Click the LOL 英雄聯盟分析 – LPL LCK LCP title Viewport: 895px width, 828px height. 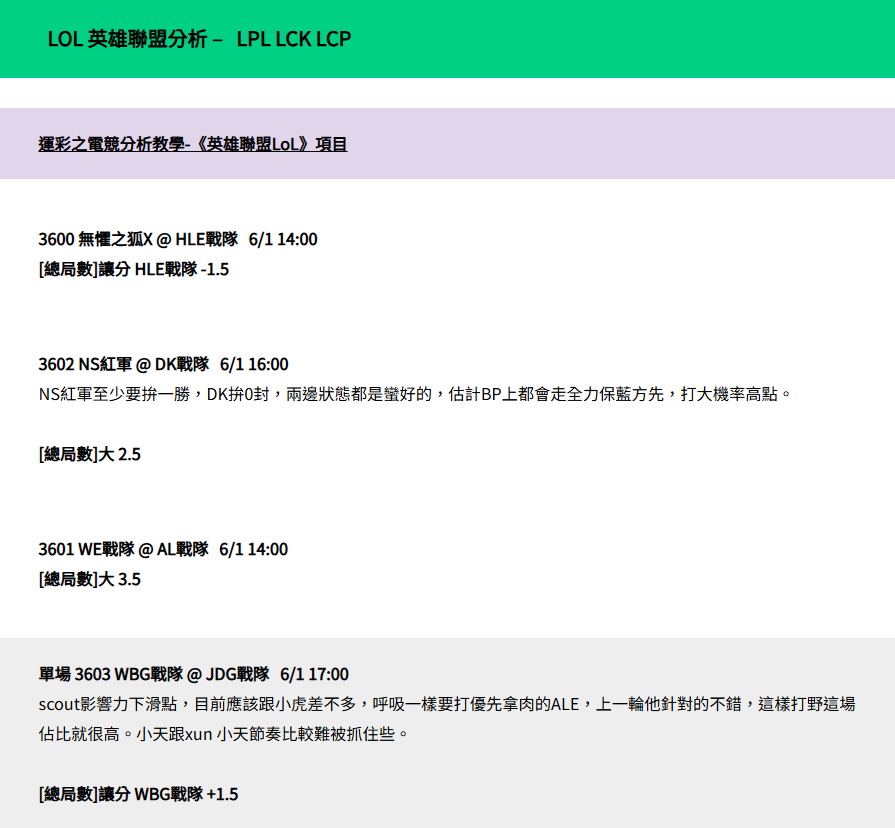pyautogui.click(x=199, y=39)
